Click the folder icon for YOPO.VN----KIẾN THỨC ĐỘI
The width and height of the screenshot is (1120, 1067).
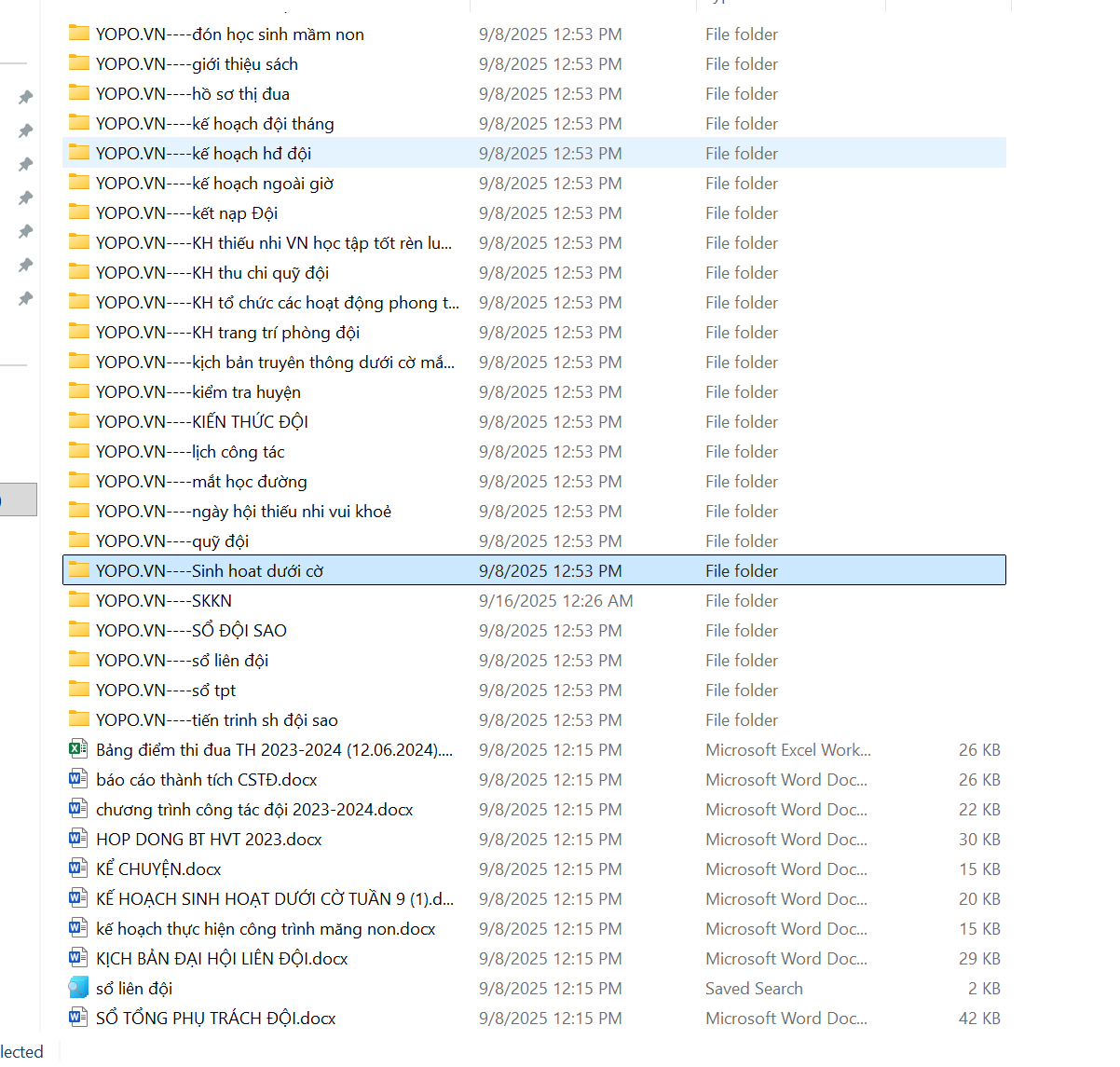point(79,421)
